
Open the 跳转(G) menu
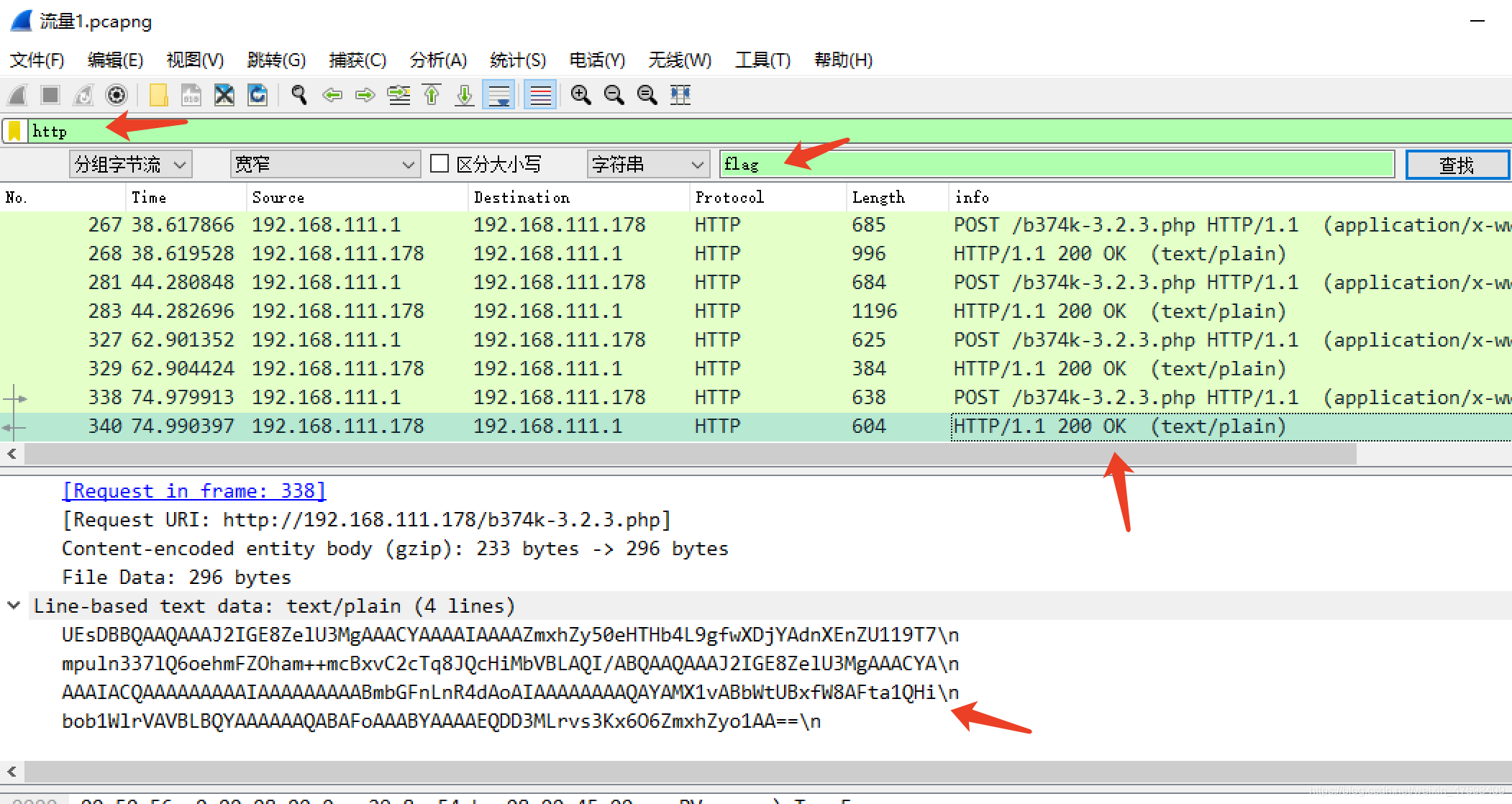coord(276,60)
